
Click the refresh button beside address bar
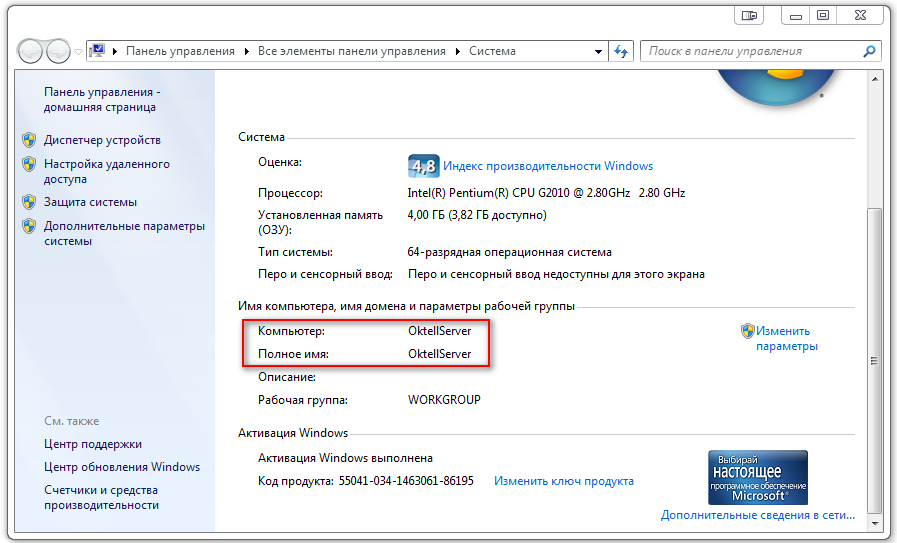pyautogui.click(x=621, y=51)
